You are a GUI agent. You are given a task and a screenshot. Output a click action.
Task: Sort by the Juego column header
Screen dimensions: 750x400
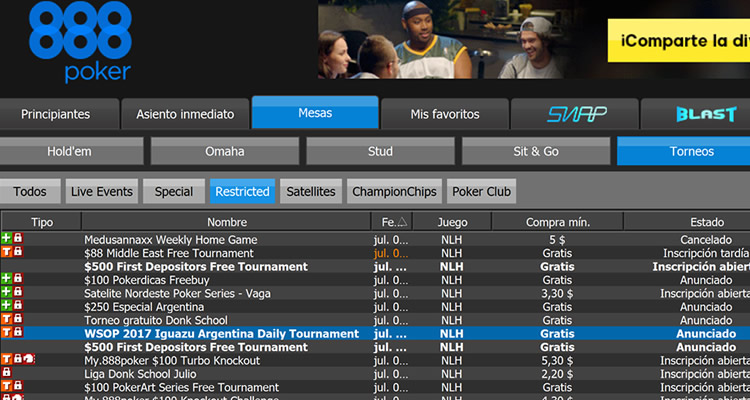pos(452,222)
